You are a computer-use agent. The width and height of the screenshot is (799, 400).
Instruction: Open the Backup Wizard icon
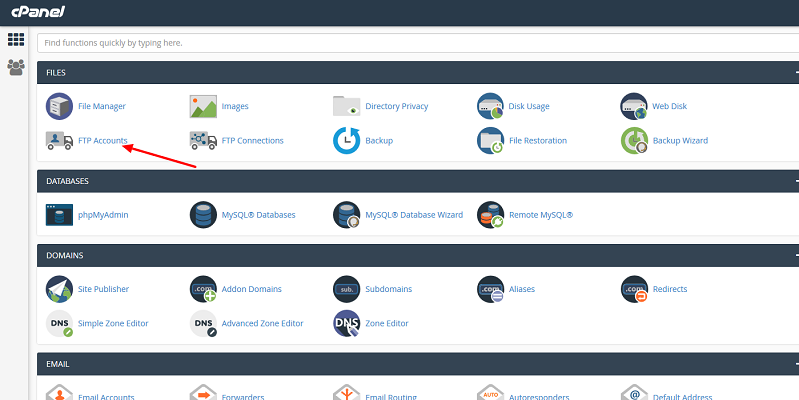pos(634,141)
